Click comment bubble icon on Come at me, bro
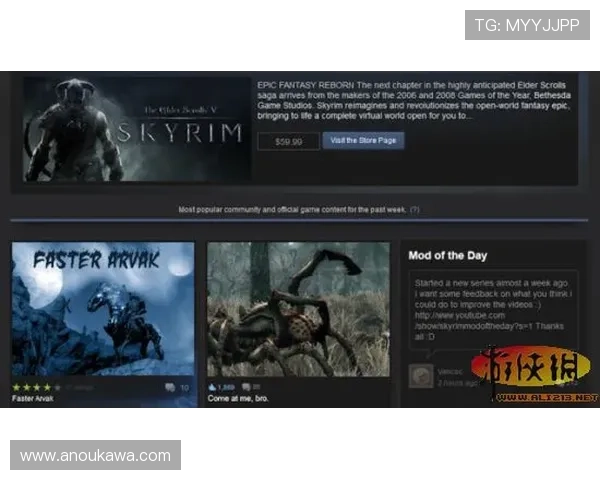 [244, 386]
